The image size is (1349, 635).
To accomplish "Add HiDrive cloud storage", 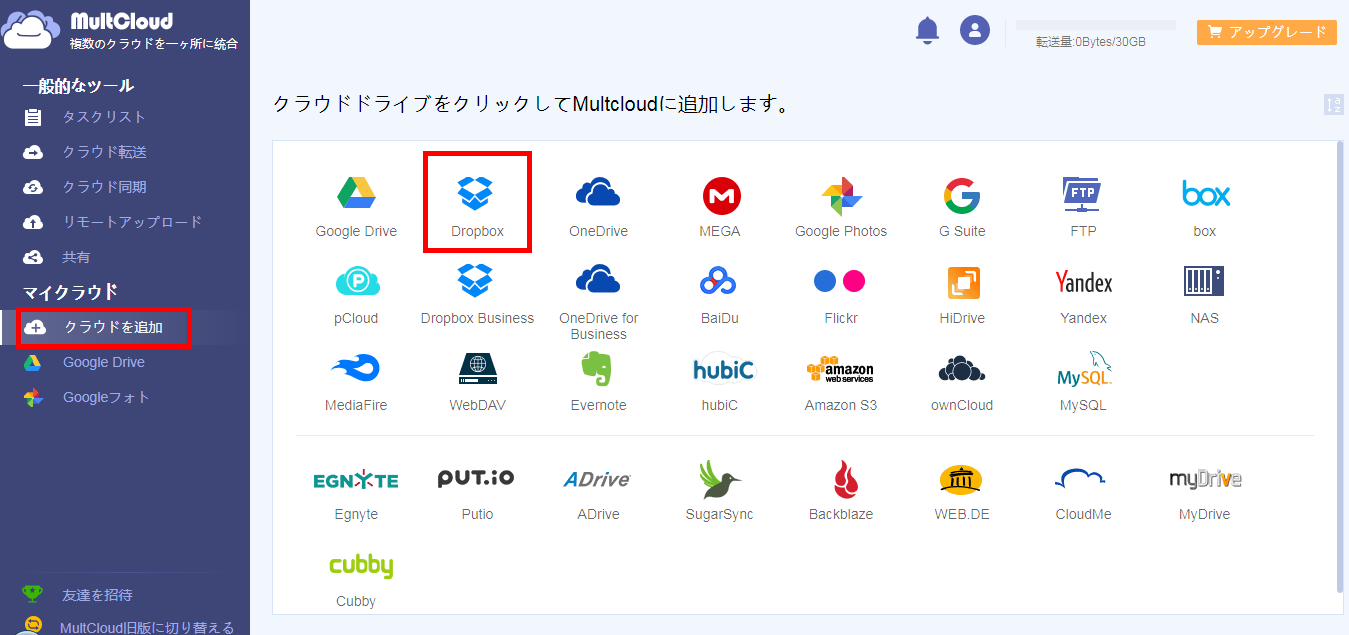I will [x=962, y=294].
